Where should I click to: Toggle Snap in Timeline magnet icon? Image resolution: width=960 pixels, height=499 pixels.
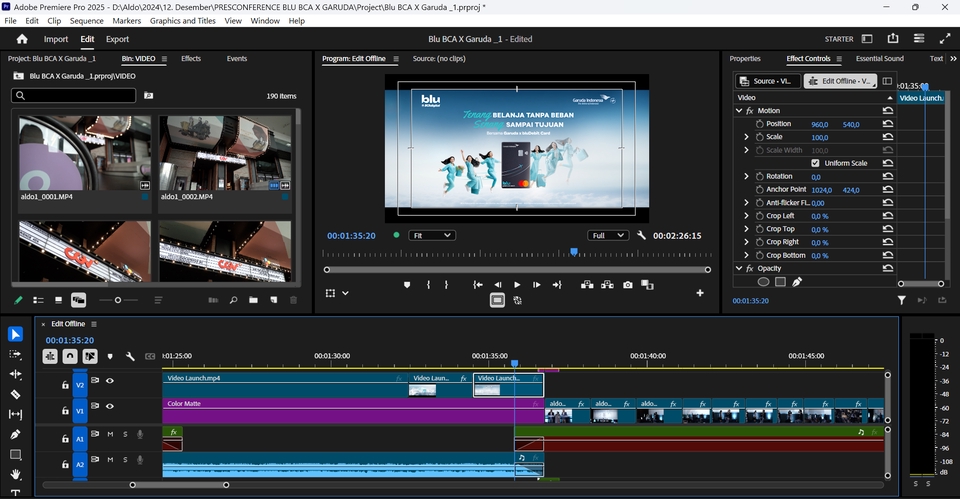tap(70, 356)
